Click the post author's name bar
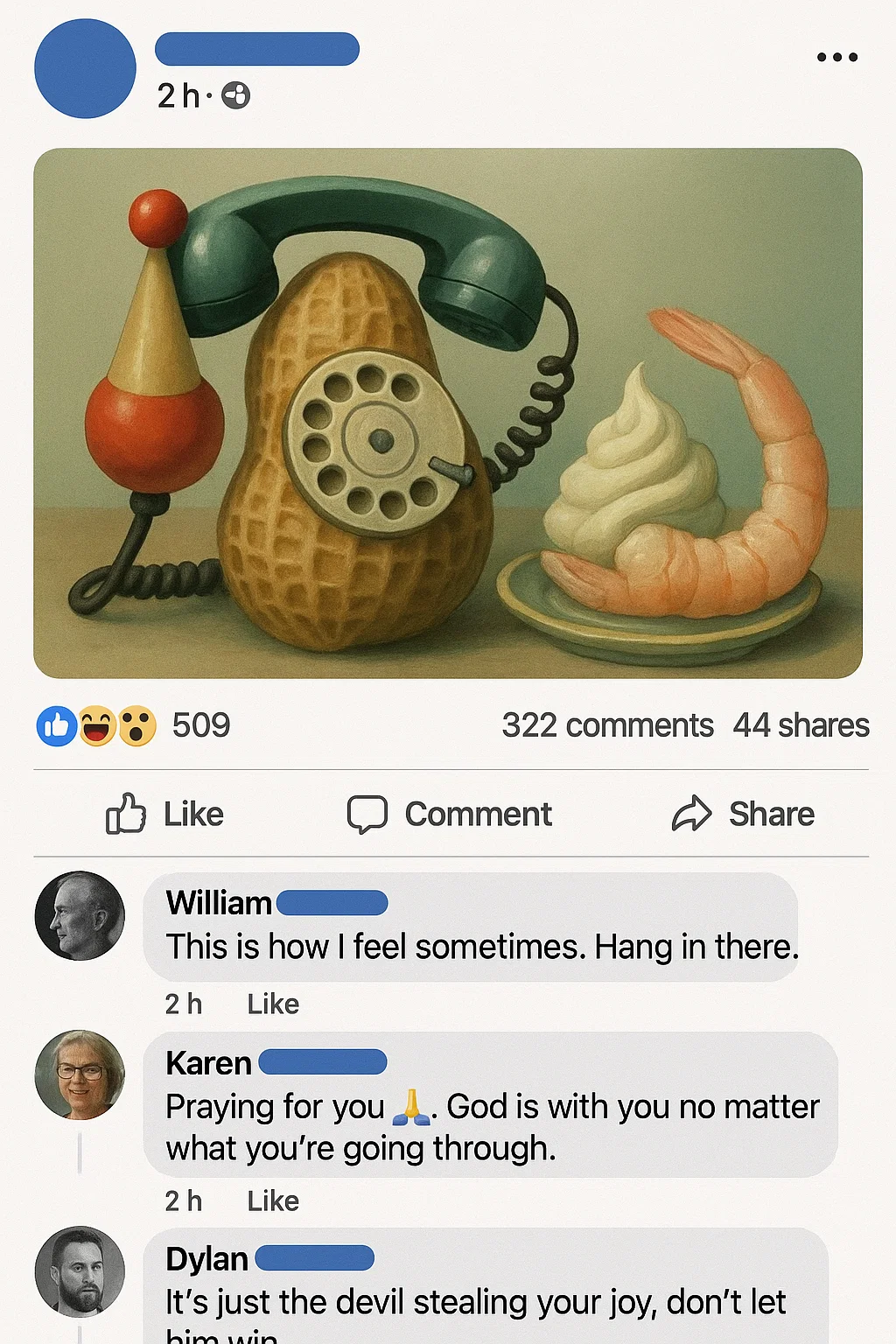Image resolution: width=896 pixels, height=1344 pixels. [257, 49]
